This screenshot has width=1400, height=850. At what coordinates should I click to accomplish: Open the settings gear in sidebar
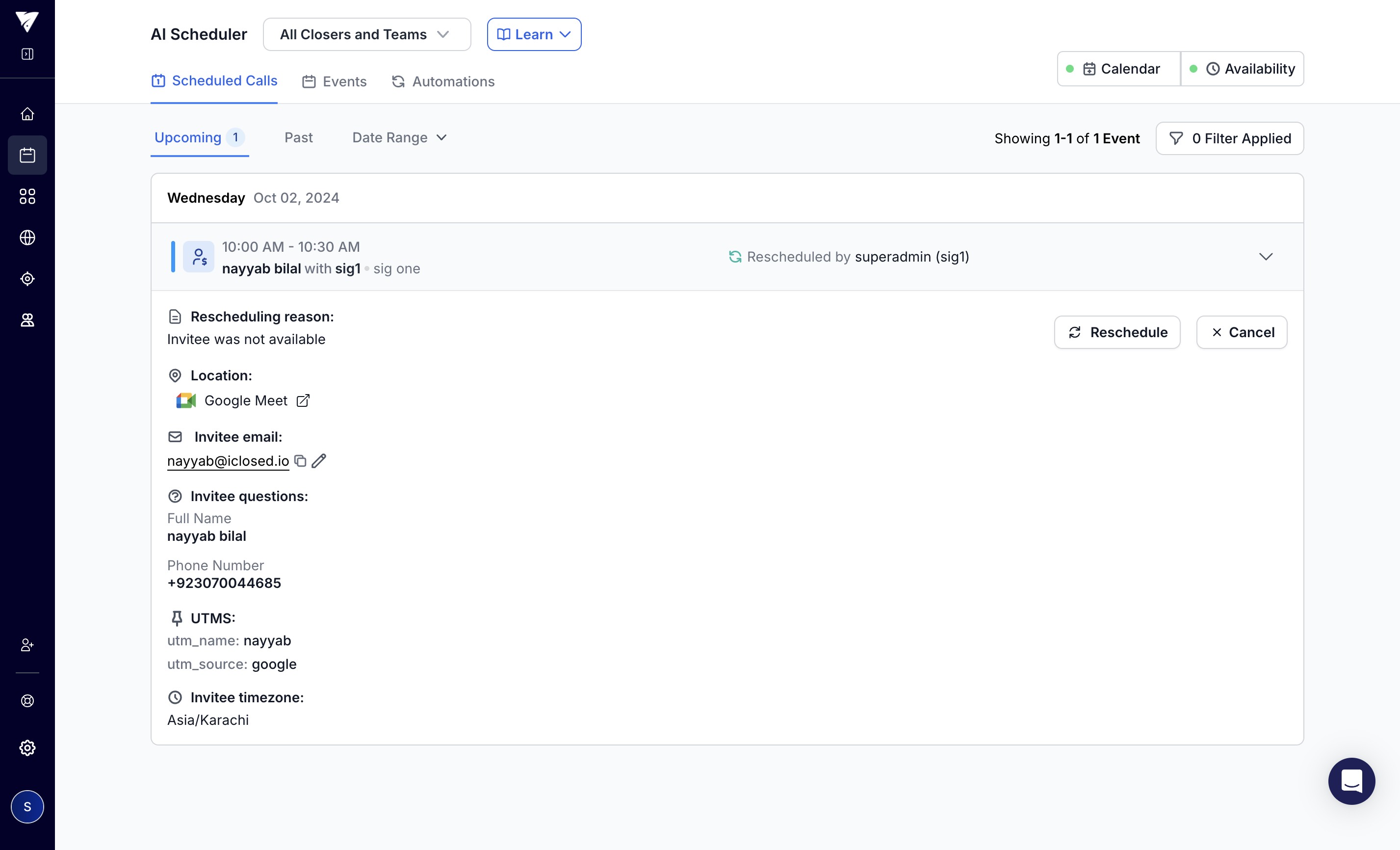tap(27, 747)
